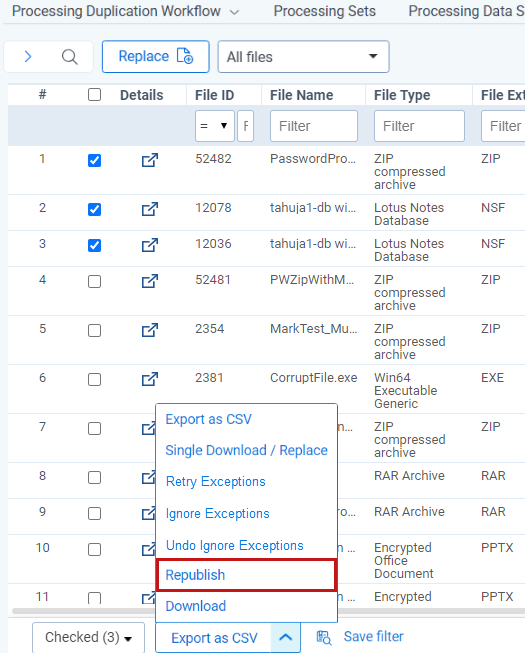This screenshot has width=525, height=653.
Task: Check the row 8 checkbox
Action: coord(95,477)
